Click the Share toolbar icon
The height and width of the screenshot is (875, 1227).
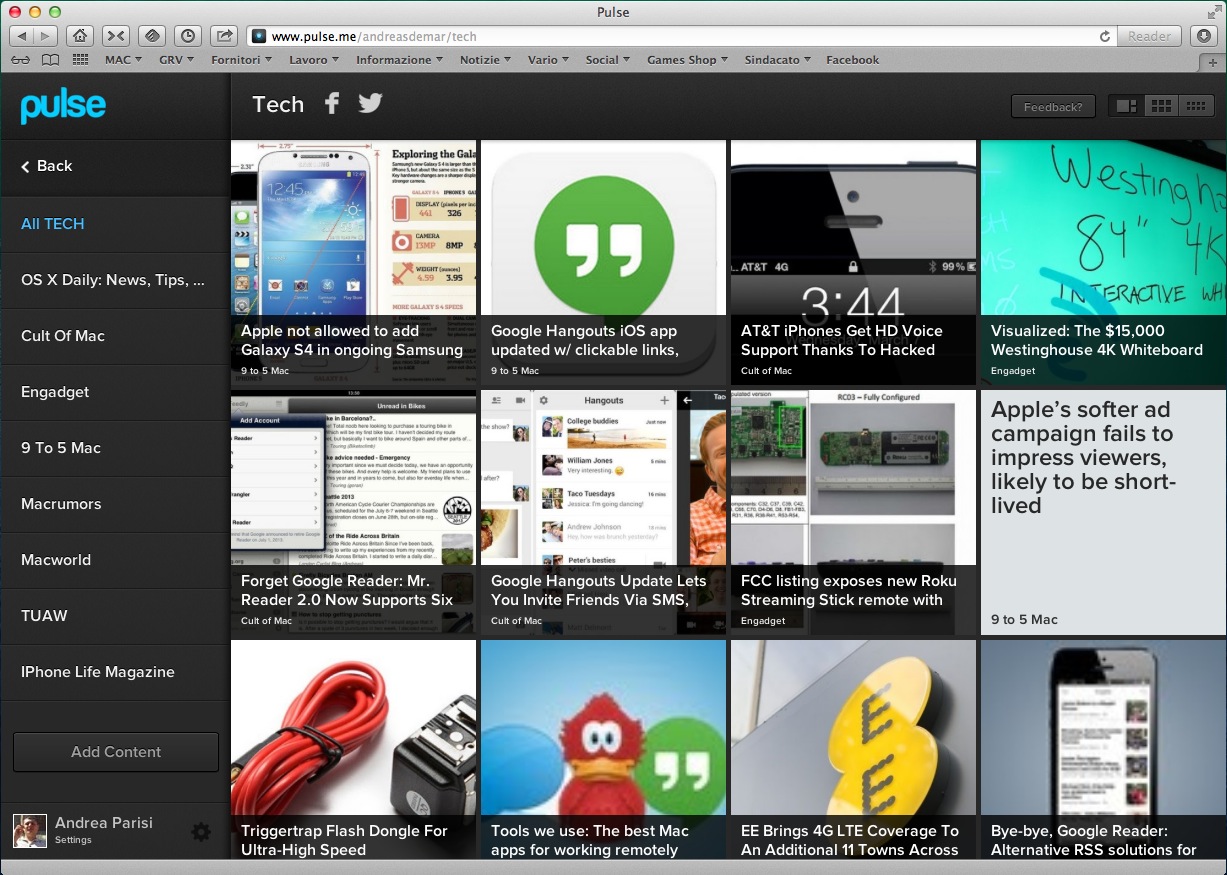(225, 36)
